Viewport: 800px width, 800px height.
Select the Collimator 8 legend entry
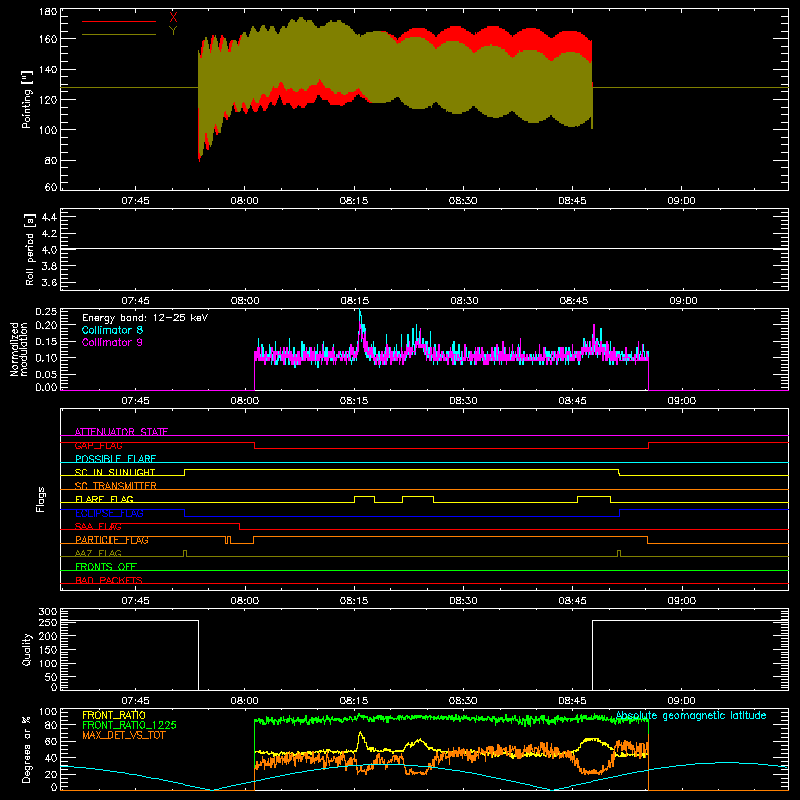(x=112, y=330)
